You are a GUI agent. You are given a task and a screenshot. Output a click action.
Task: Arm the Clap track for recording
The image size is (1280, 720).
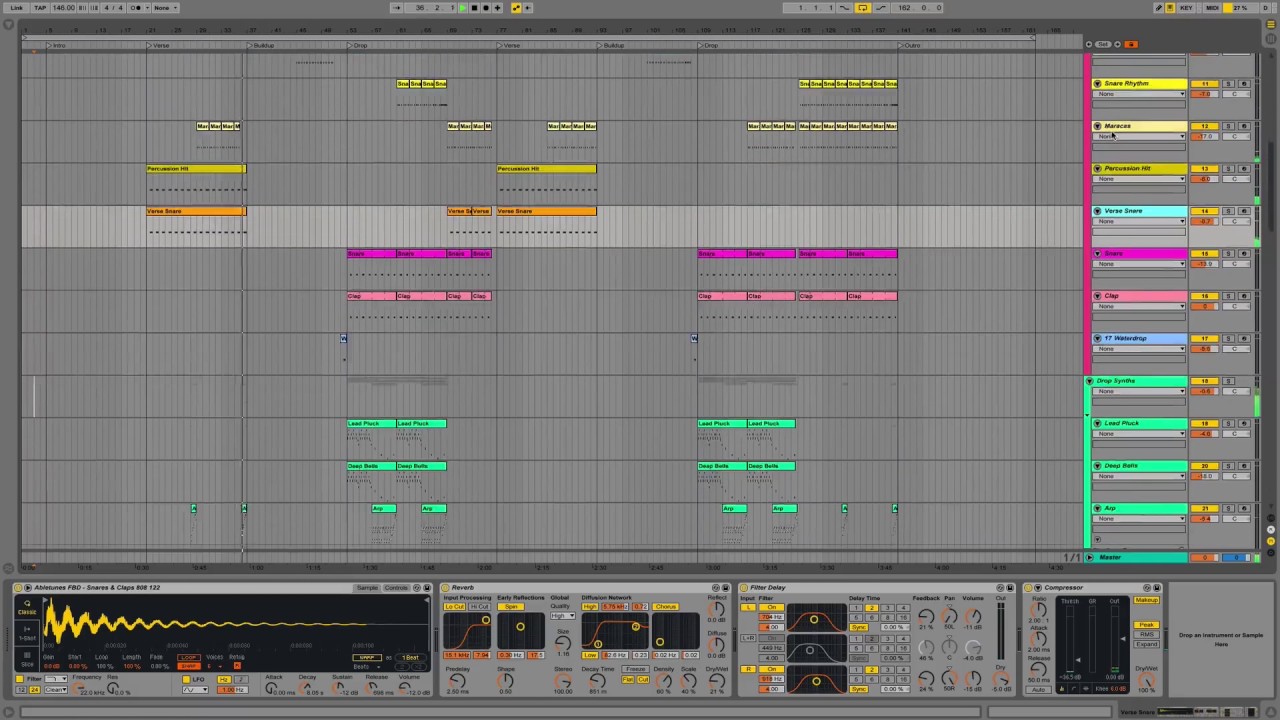click(x=1244, y=296)
